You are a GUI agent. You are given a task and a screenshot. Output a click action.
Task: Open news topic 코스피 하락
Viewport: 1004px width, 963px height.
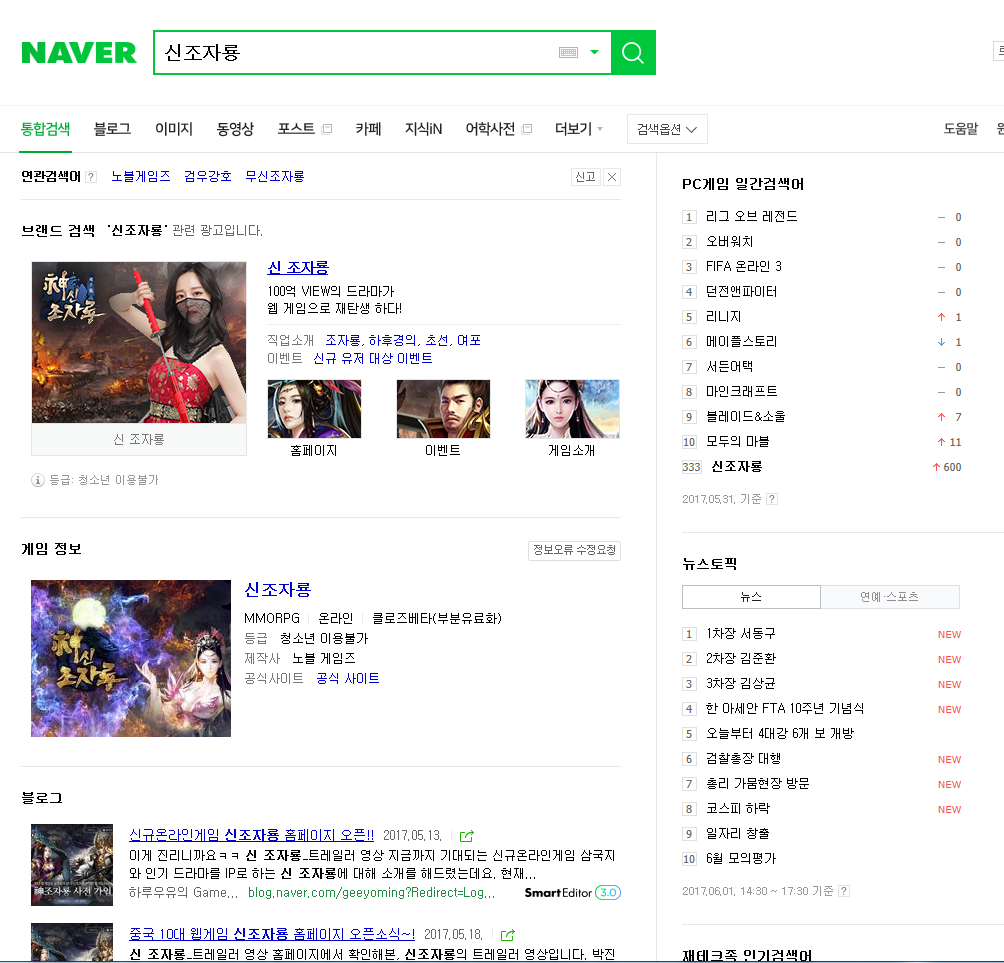(x=738, y=808)
